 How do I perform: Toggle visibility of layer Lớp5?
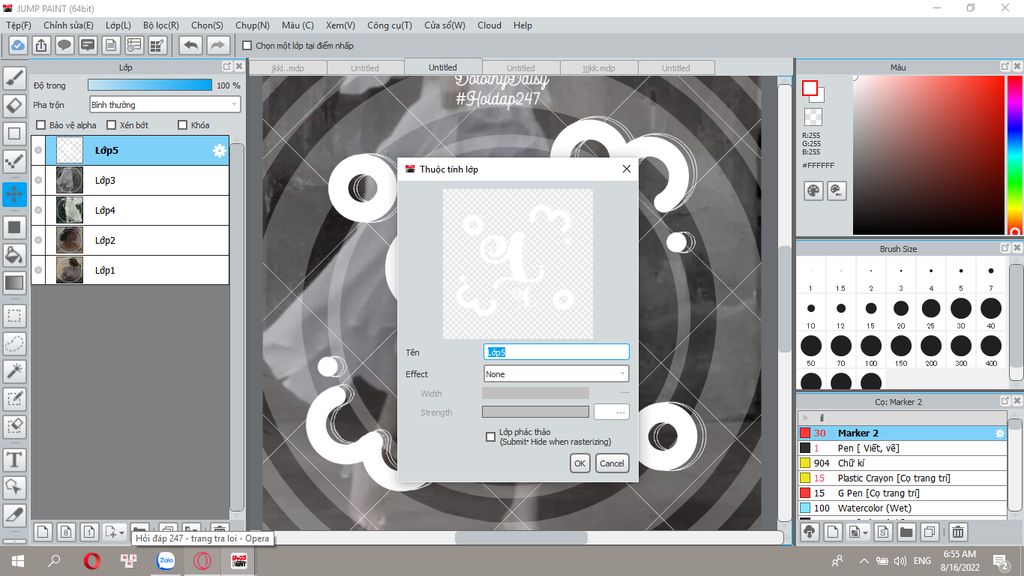pyautogui.click(x=39, y=150)
